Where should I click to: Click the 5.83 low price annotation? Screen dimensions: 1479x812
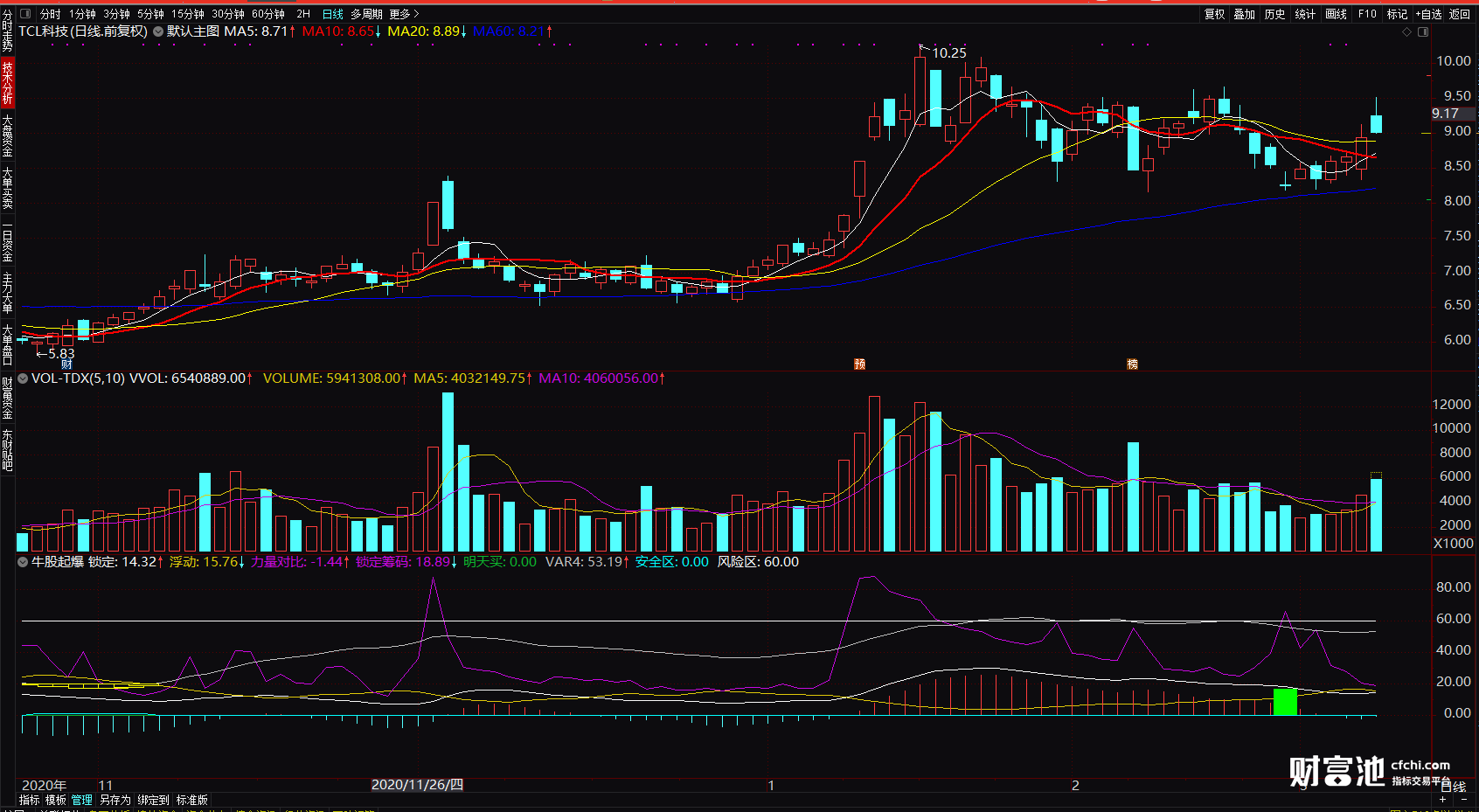pyautogui.click(x=61, y=354)
